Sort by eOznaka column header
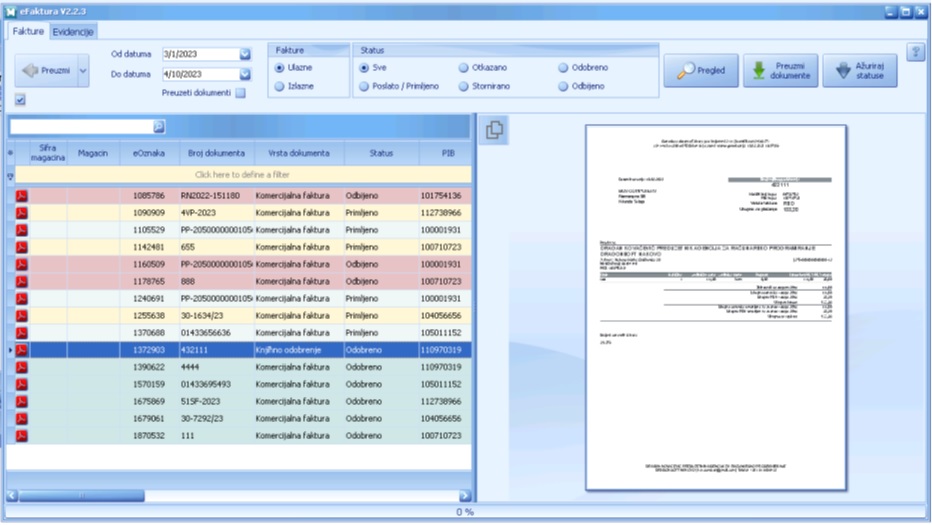The height and width of the screenshot is (525, 932). [149, 153]
